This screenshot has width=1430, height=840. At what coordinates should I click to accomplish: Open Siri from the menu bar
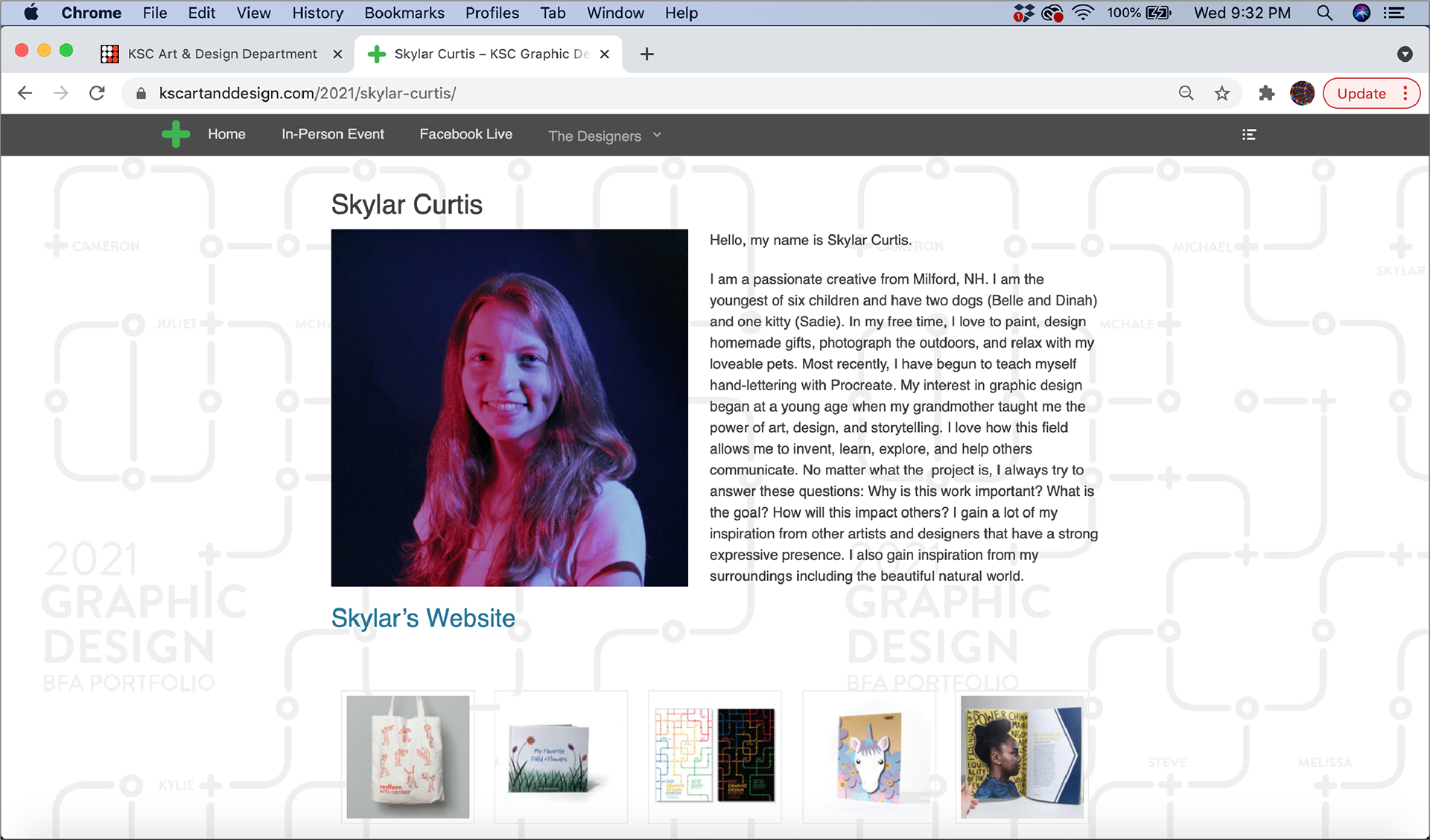(x=1361, y=13)
